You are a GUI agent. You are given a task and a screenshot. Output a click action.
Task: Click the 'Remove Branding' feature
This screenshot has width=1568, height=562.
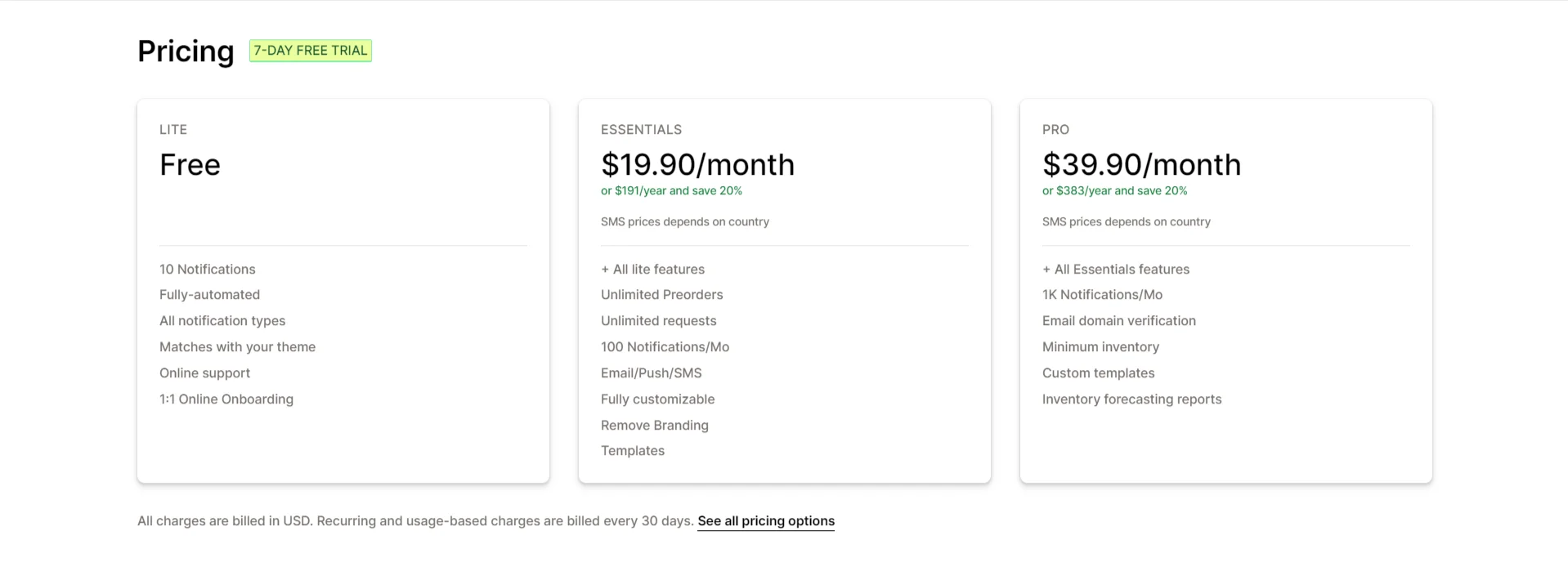pyautogui.click(x=655, y=426)
